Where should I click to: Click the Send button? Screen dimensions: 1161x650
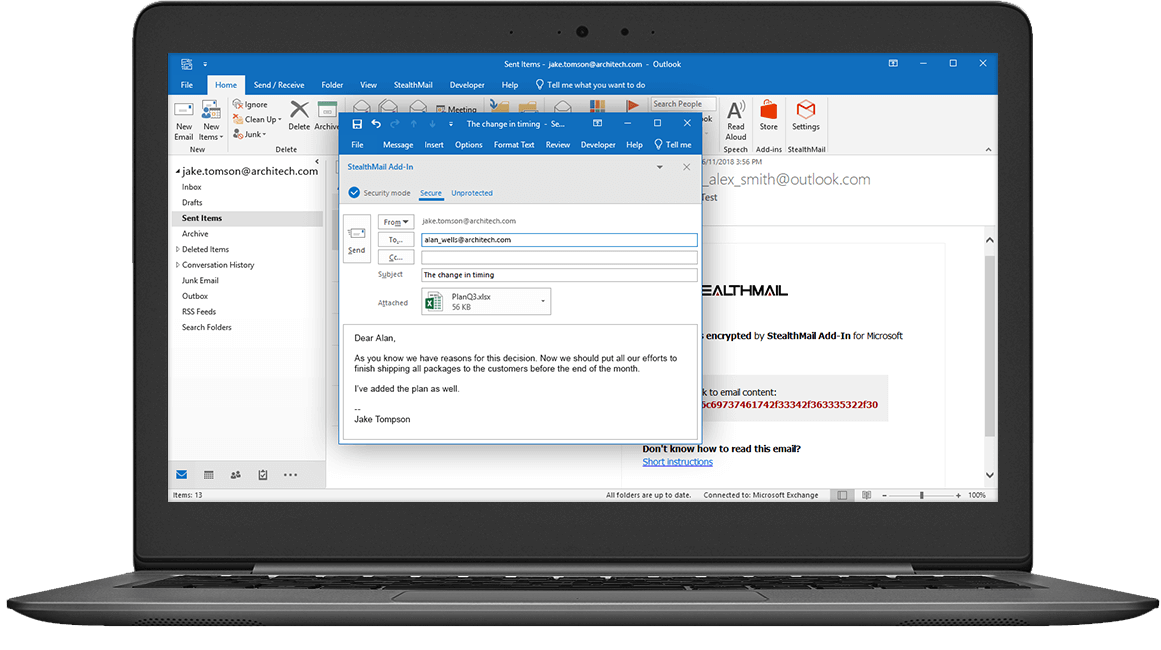[x=357, y=238]
